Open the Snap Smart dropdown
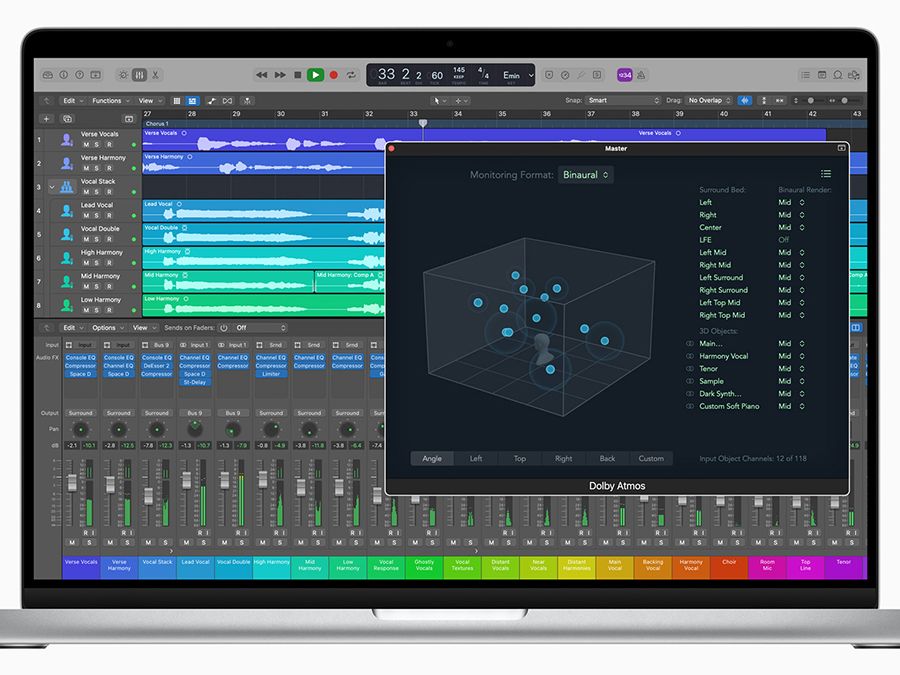 tap(623, 100)
